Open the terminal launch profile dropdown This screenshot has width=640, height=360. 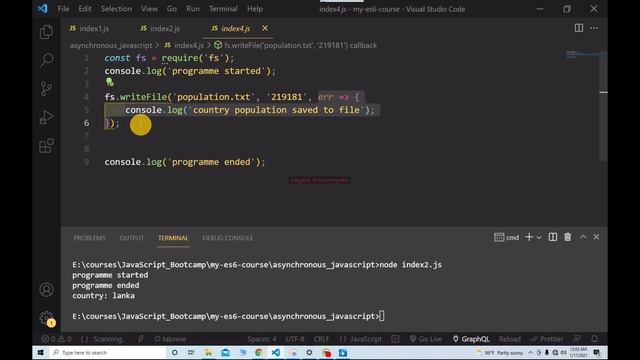539,237
